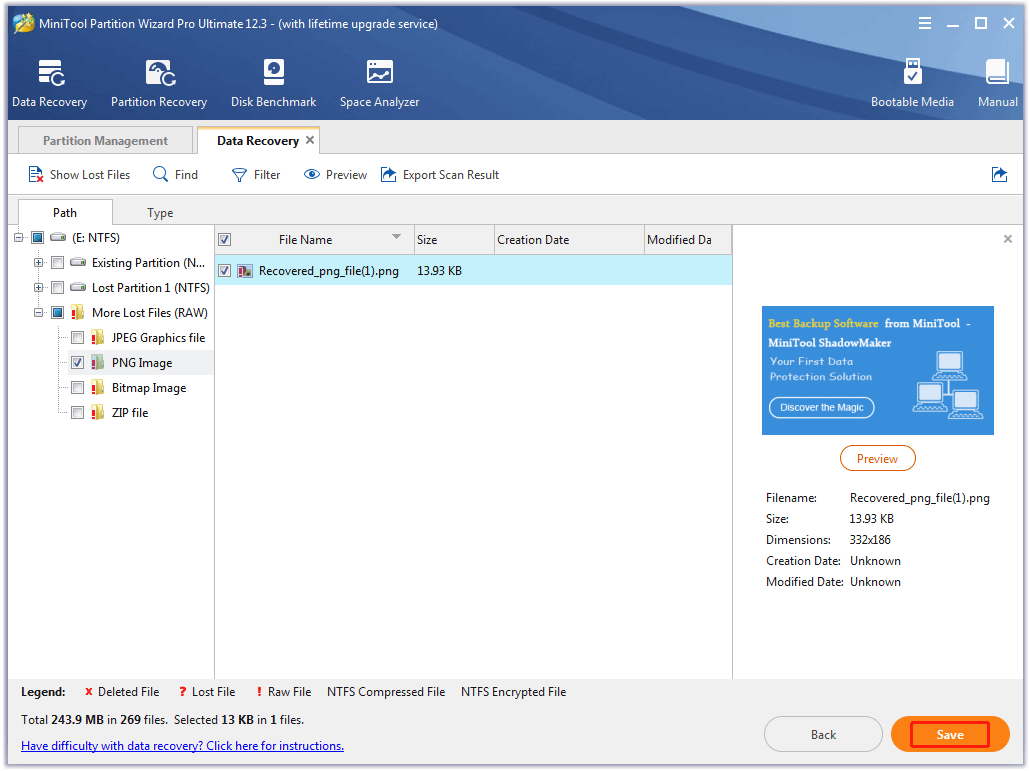Click Export Scan Result icon
This screenshot has height=771, width=1029.
click(x=388, y=175)
